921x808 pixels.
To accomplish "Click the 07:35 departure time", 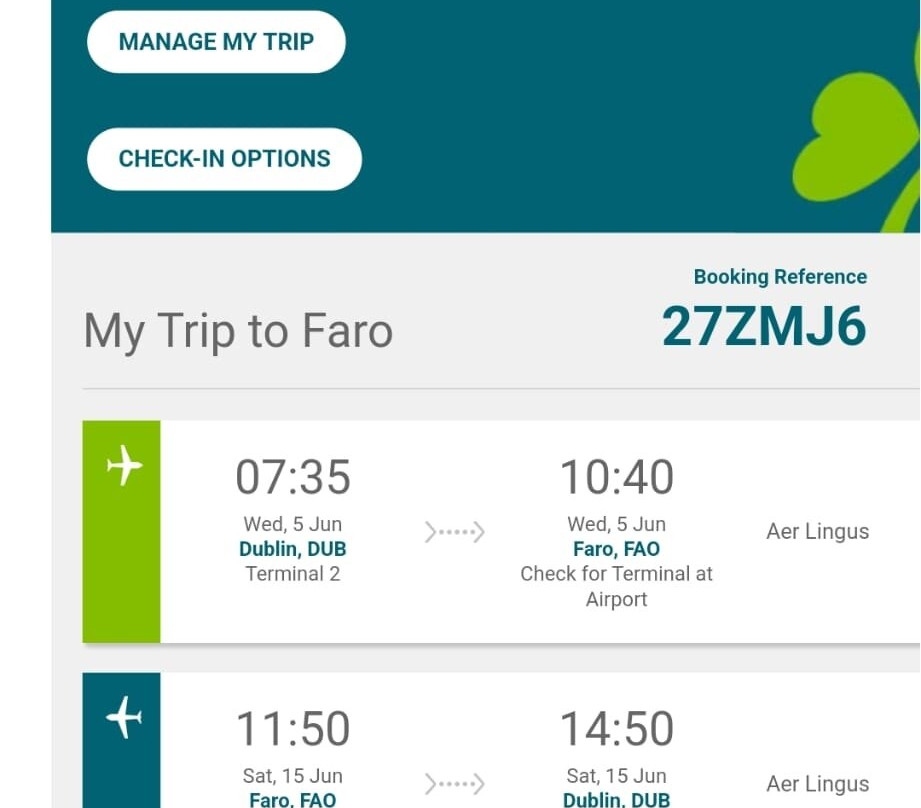I will (293, 478).
